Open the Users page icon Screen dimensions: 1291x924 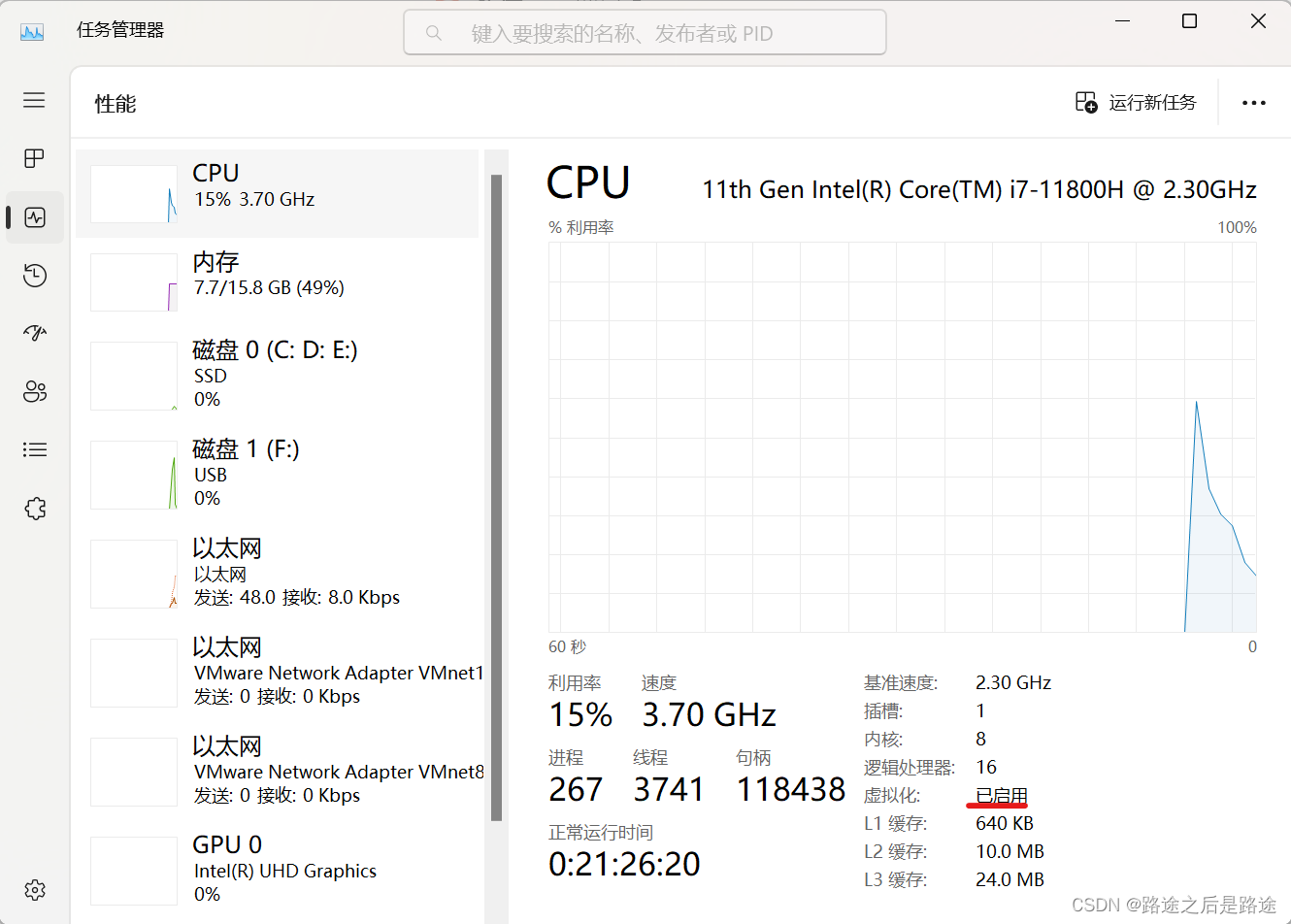pos(35,391)
